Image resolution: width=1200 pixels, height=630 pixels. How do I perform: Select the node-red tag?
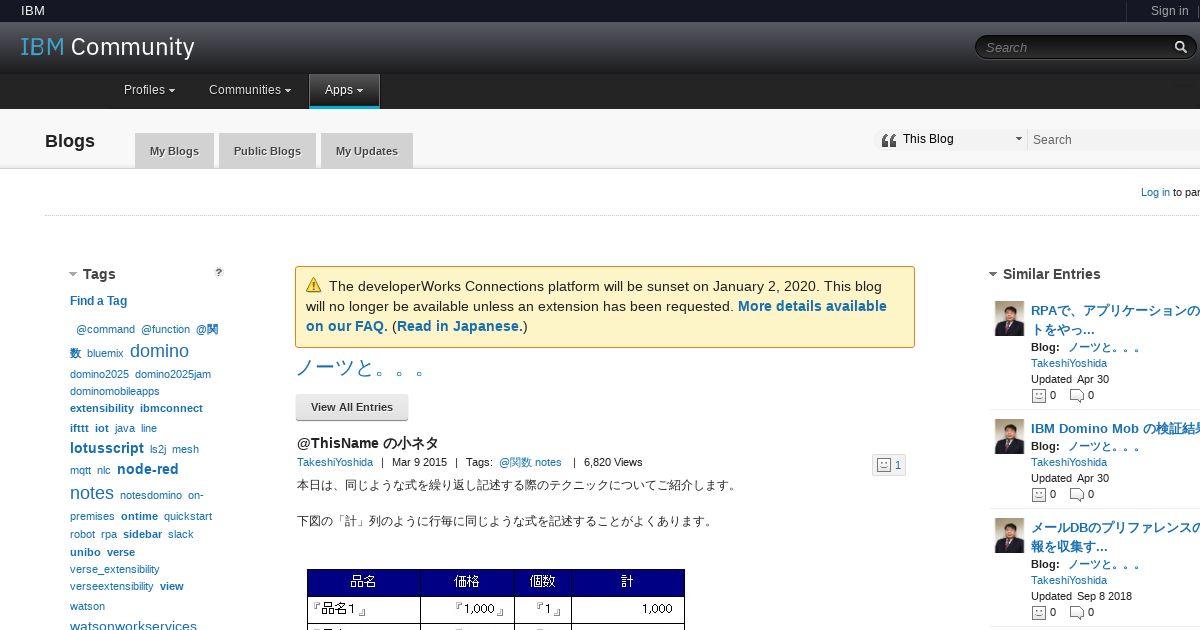click(x=148, y=469)
